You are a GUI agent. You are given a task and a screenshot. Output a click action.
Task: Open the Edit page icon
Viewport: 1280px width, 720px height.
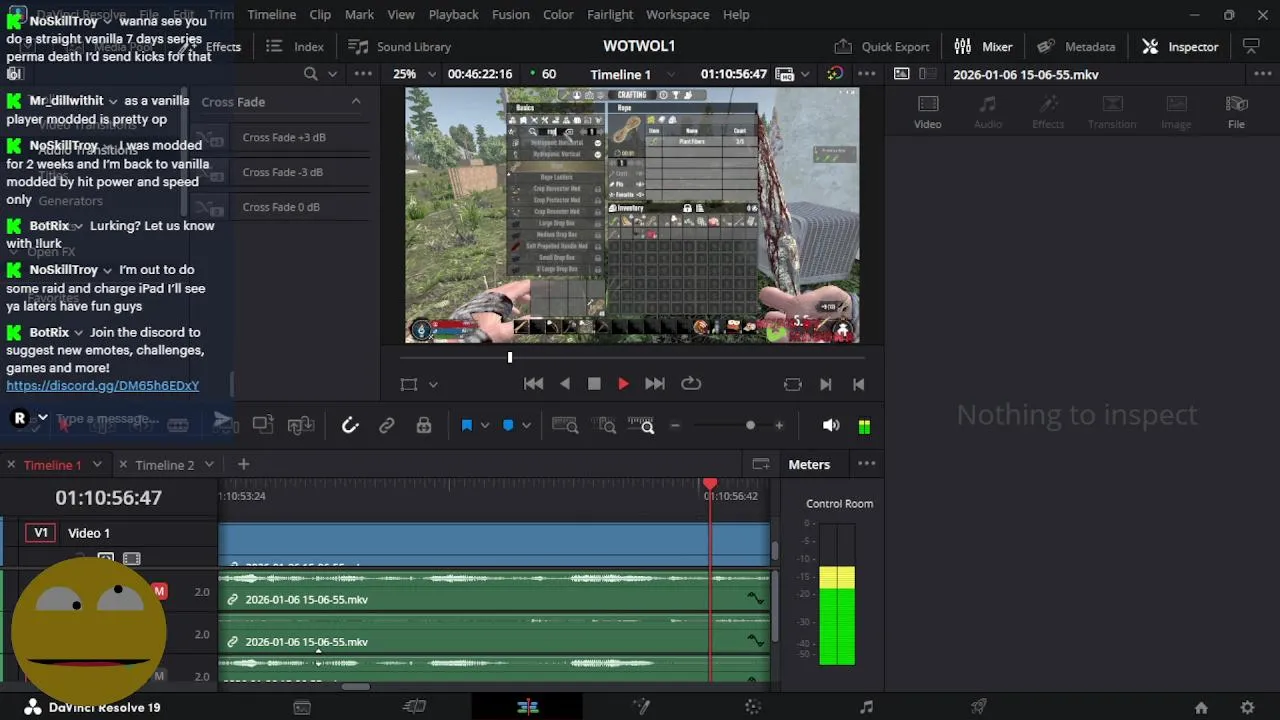[528, 707]
